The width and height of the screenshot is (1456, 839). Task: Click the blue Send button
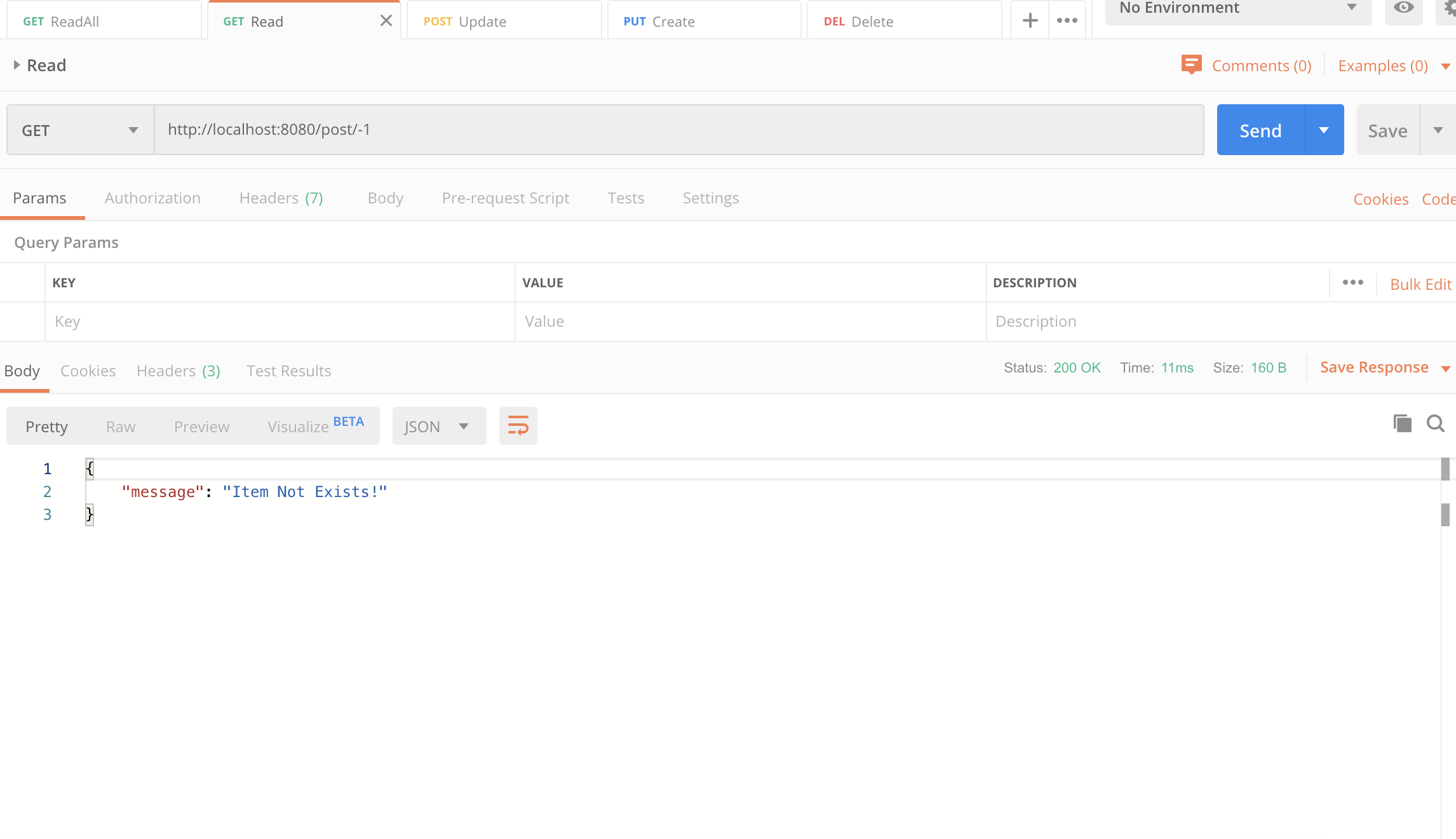(x=1261, y=130)
